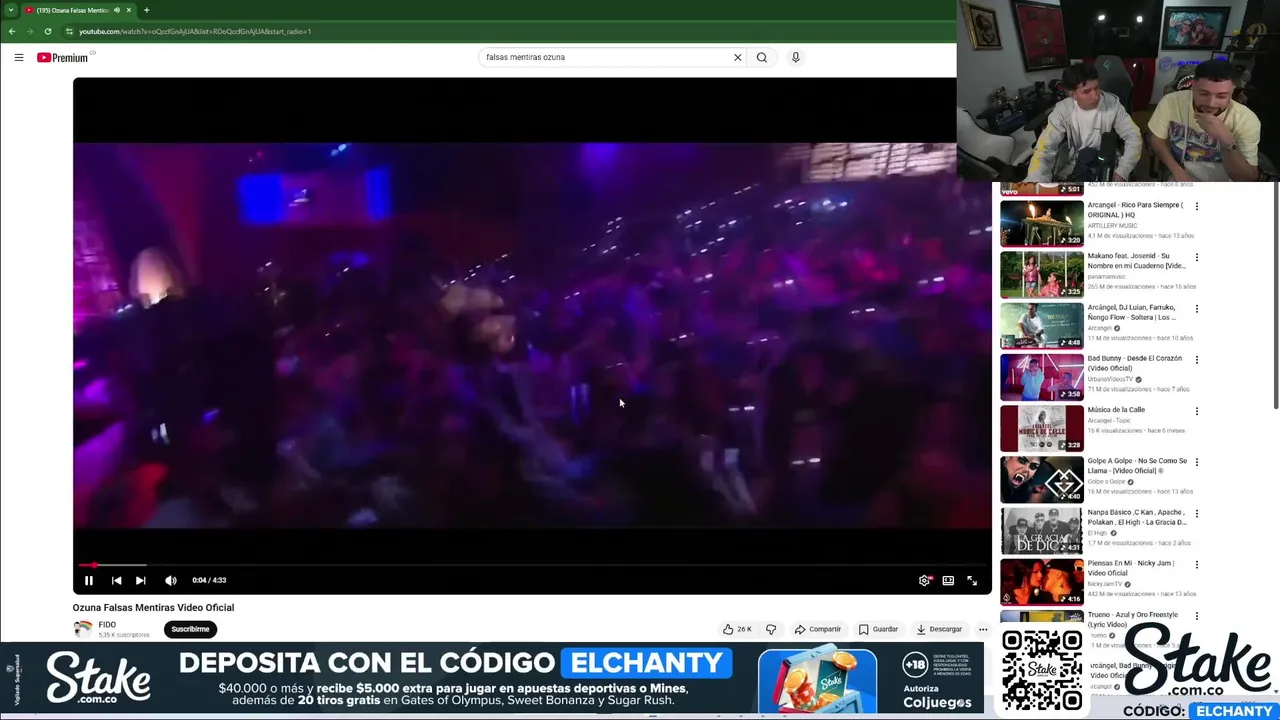Open Música de la Calle thumbnail

tap(1042, 428)
